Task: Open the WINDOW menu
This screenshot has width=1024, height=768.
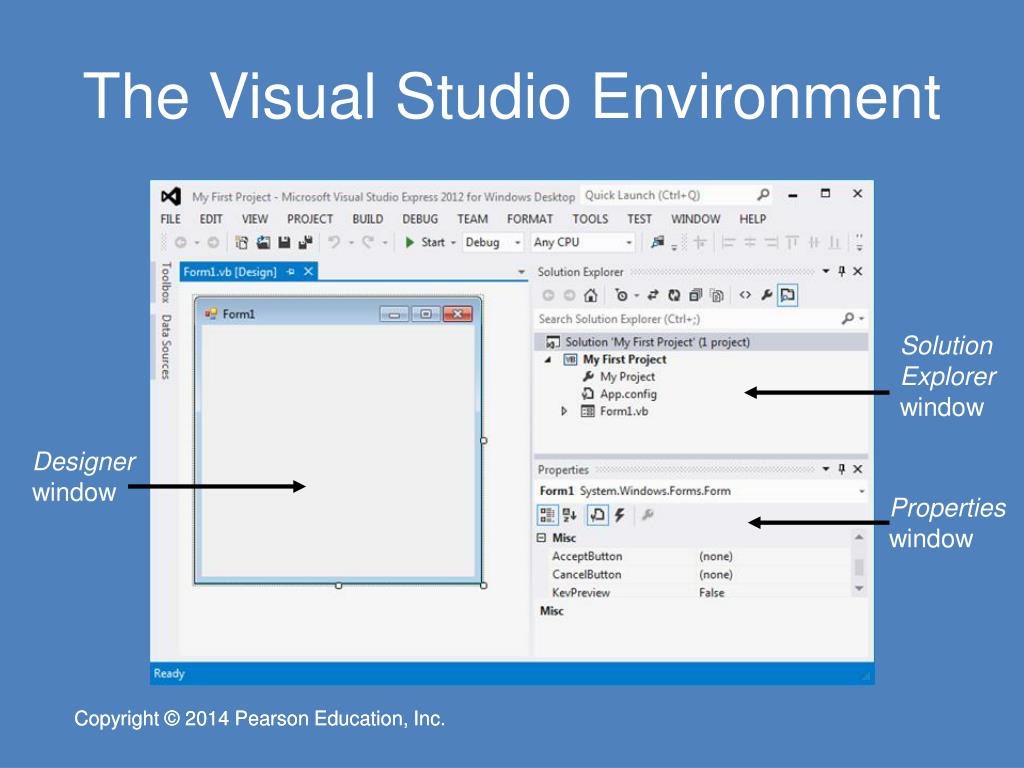Action: click(x=696, y=219)
